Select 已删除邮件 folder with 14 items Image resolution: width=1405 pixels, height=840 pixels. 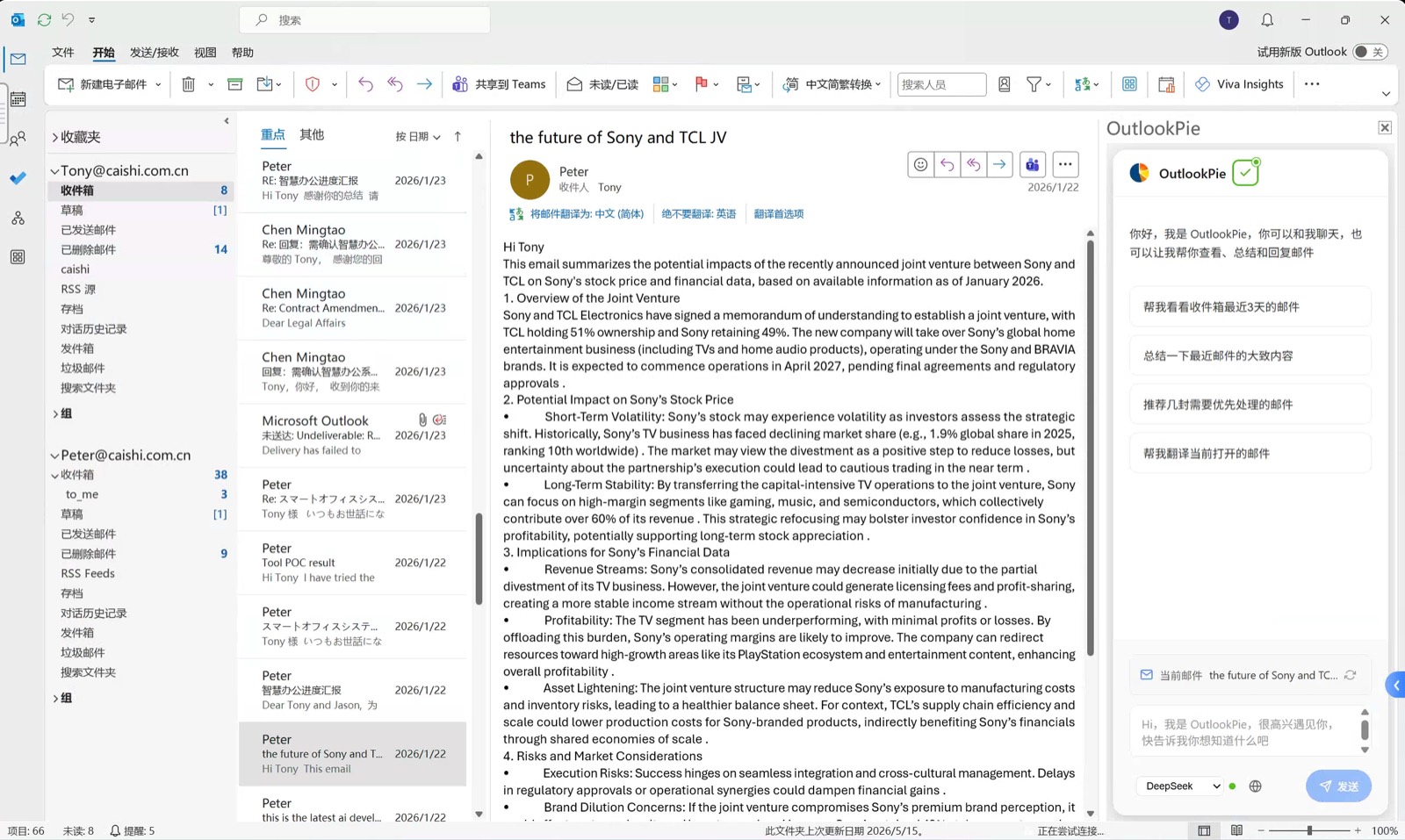[142, 249]
